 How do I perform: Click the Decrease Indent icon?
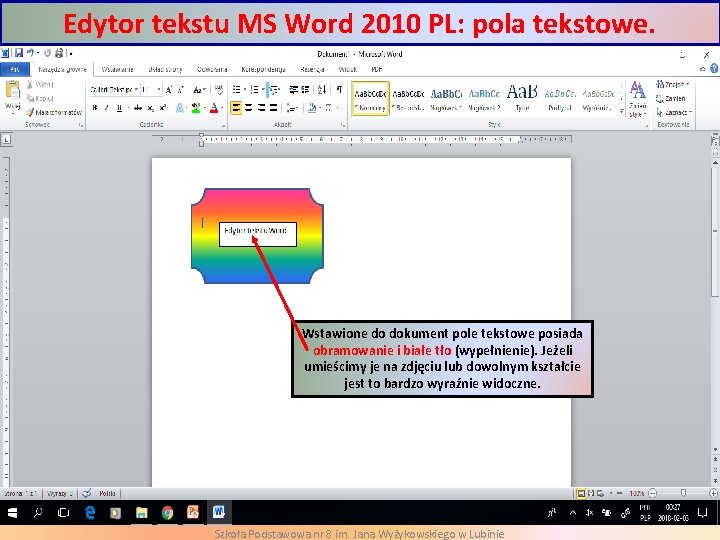pyautogui.click(x=293, y=90)
